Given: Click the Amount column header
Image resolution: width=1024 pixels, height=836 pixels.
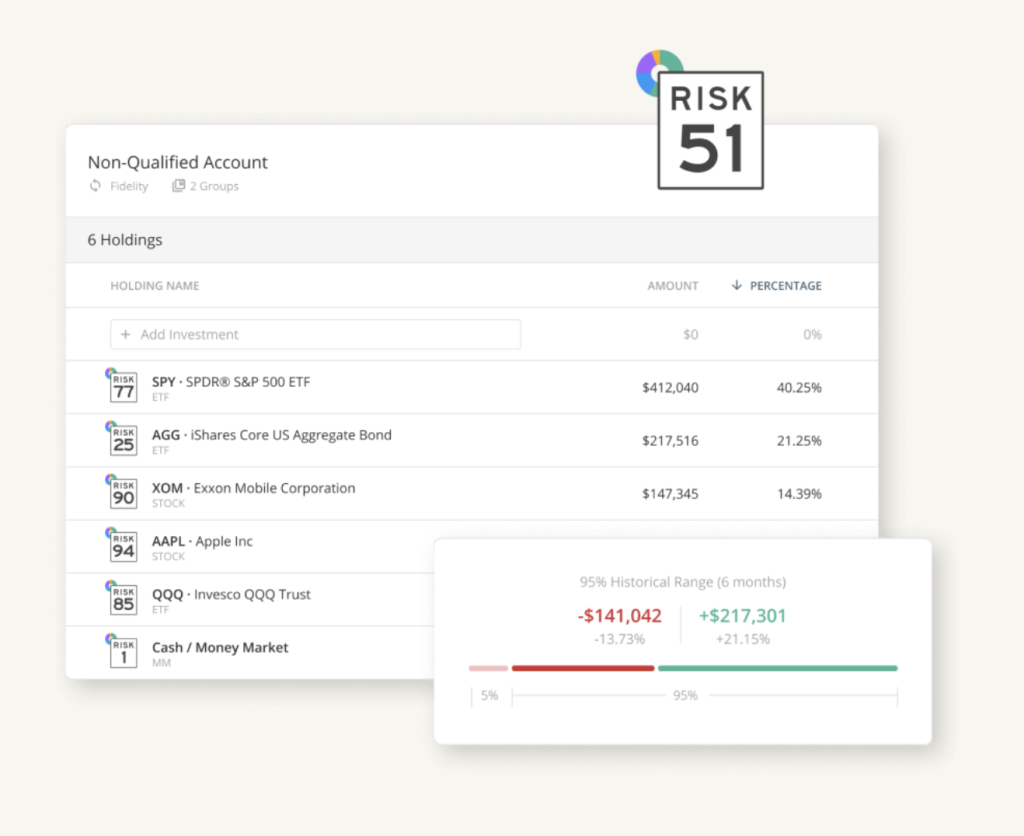Looking at the screenshot, I should tap(672, 286).
